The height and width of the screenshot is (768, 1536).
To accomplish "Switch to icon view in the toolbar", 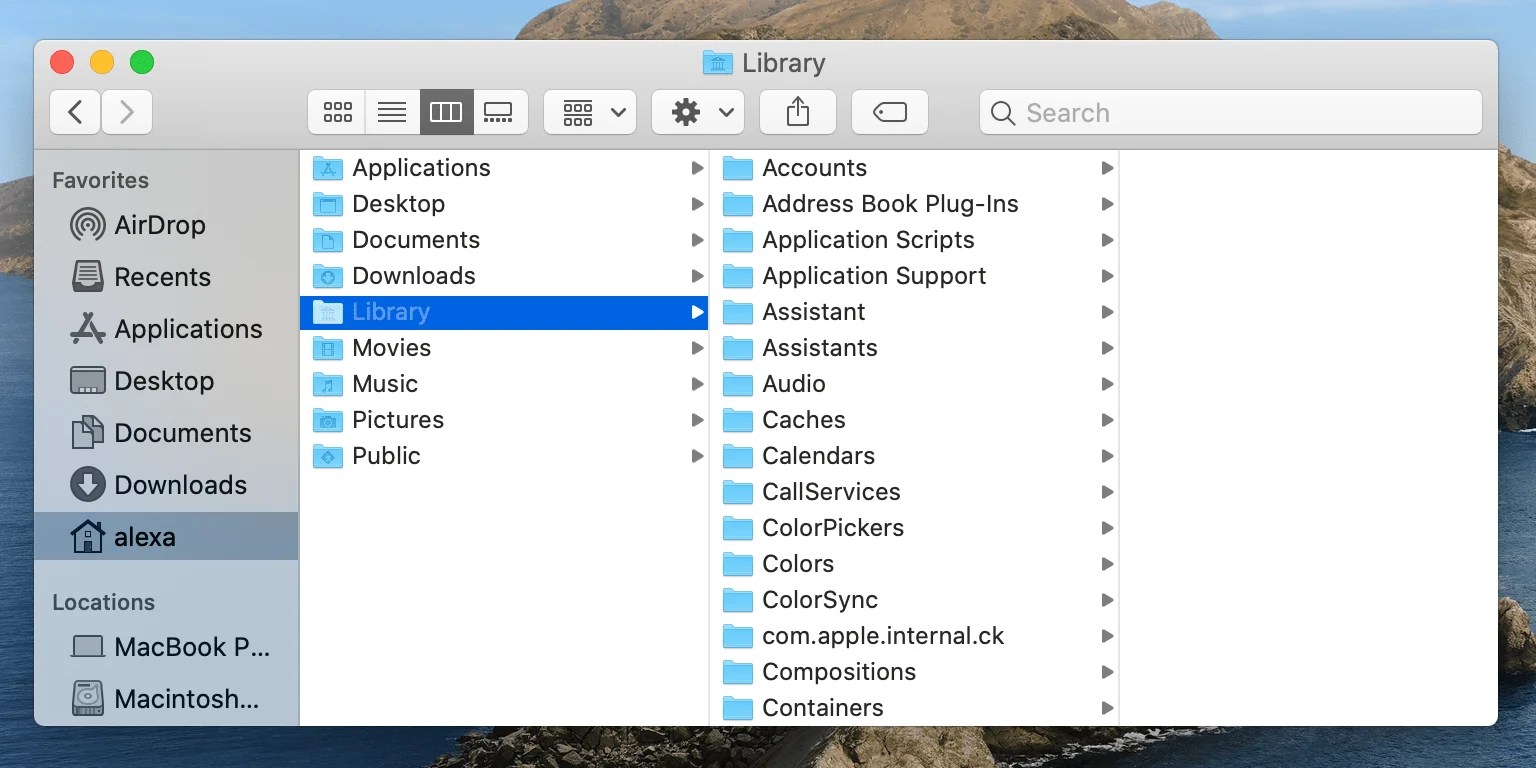I will (337, 112).
